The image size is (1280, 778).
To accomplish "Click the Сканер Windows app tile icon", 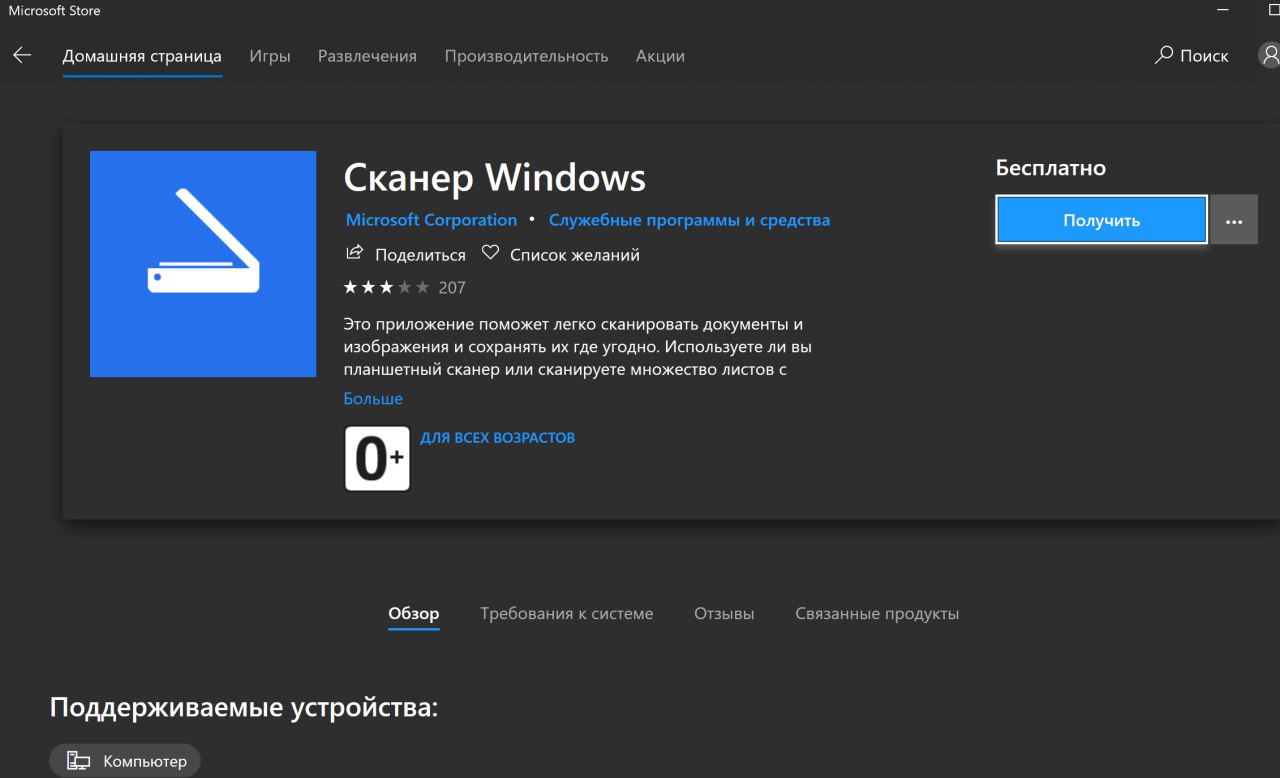I will (x=203, y=264).
